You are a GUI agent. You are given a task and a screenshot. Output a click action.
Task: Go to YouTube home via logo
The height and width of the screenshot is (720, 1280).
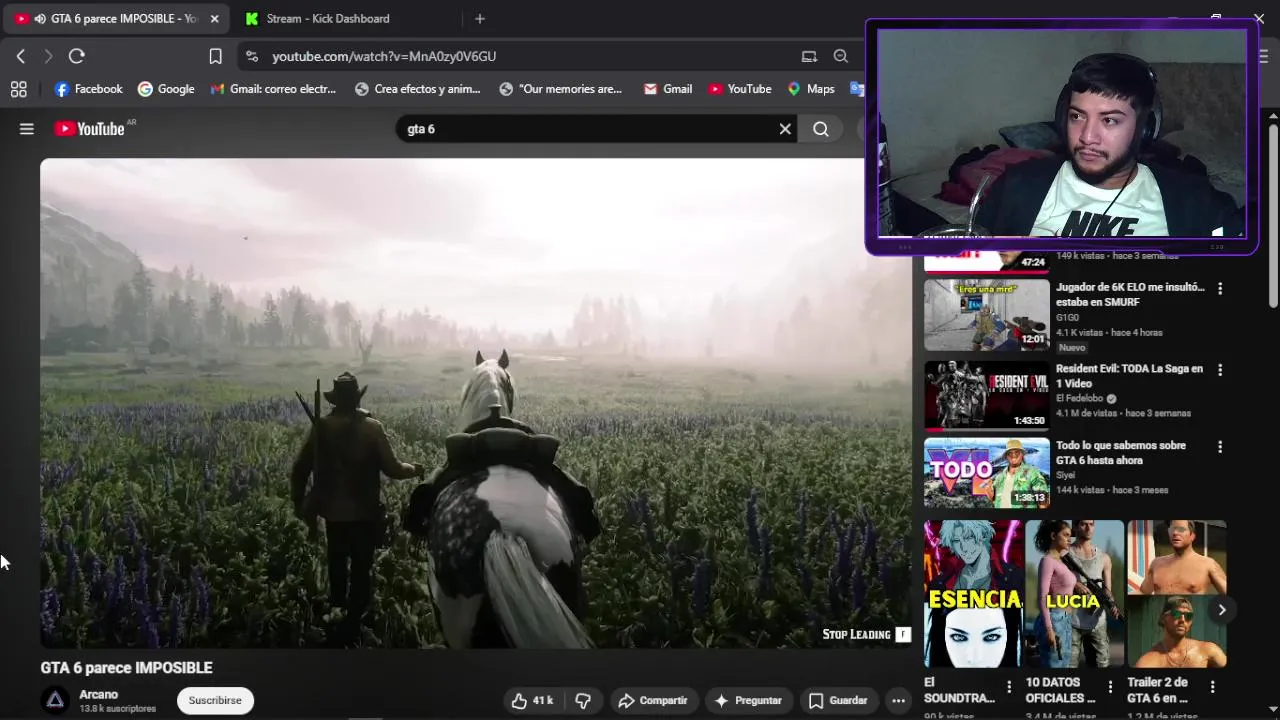tap(88, 129)
